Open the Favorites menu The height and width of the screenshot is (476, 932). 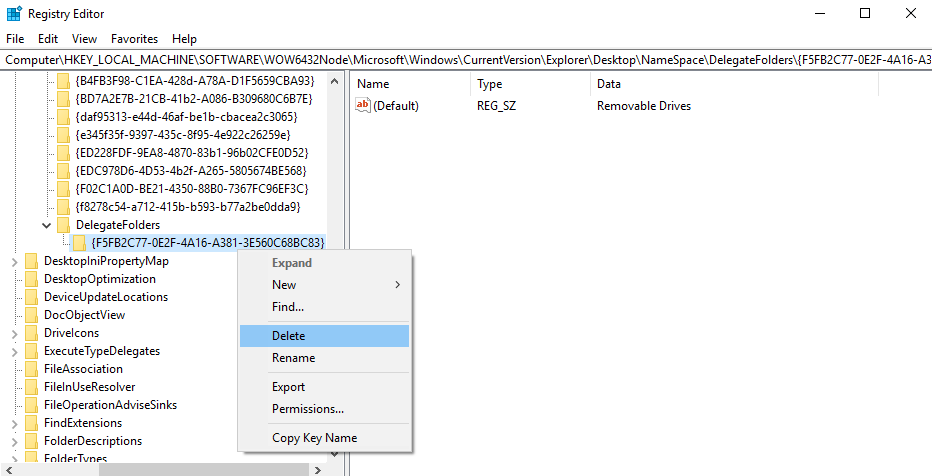[x=134, y=39]
